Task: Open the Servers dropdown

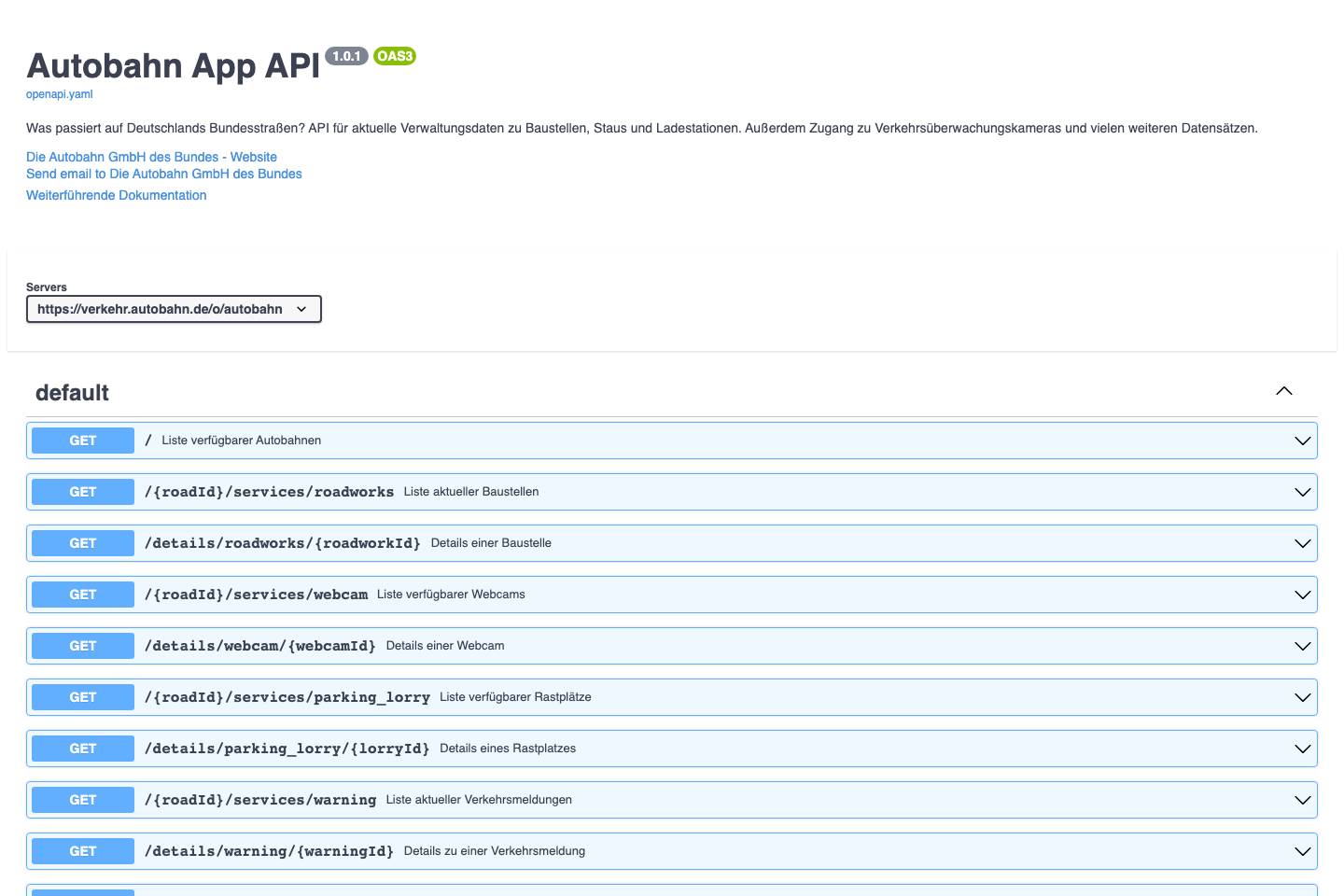Action: [174, 308]
